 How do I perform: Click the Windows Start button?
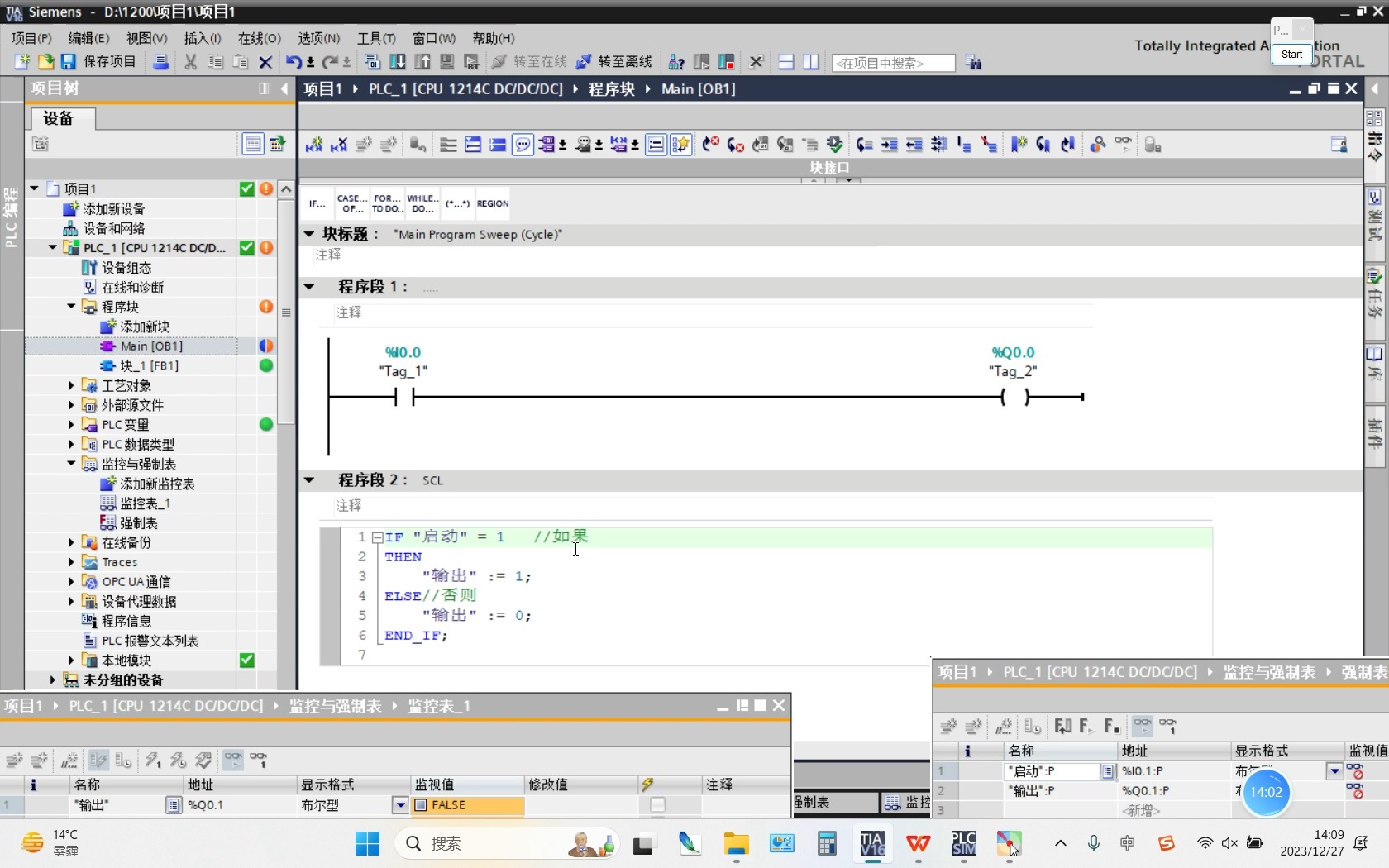click(367, 844)
